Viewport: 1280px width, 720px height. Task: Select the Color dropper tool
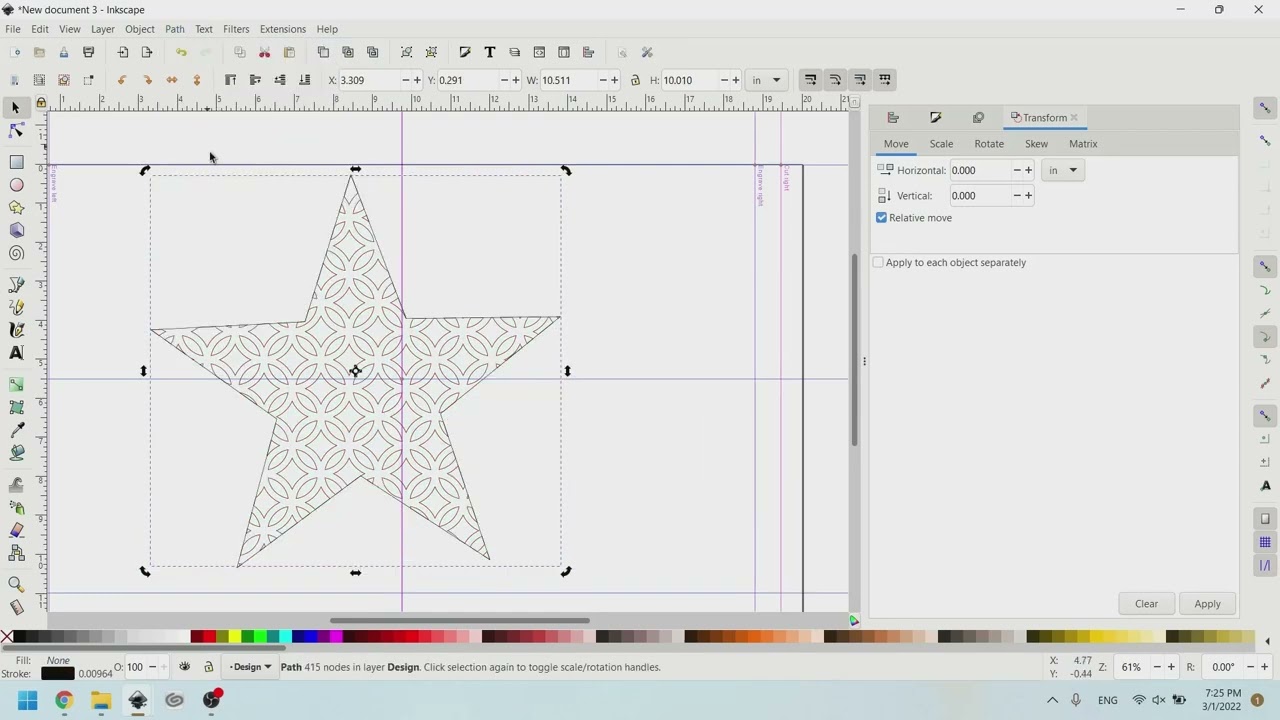point(16,430)
